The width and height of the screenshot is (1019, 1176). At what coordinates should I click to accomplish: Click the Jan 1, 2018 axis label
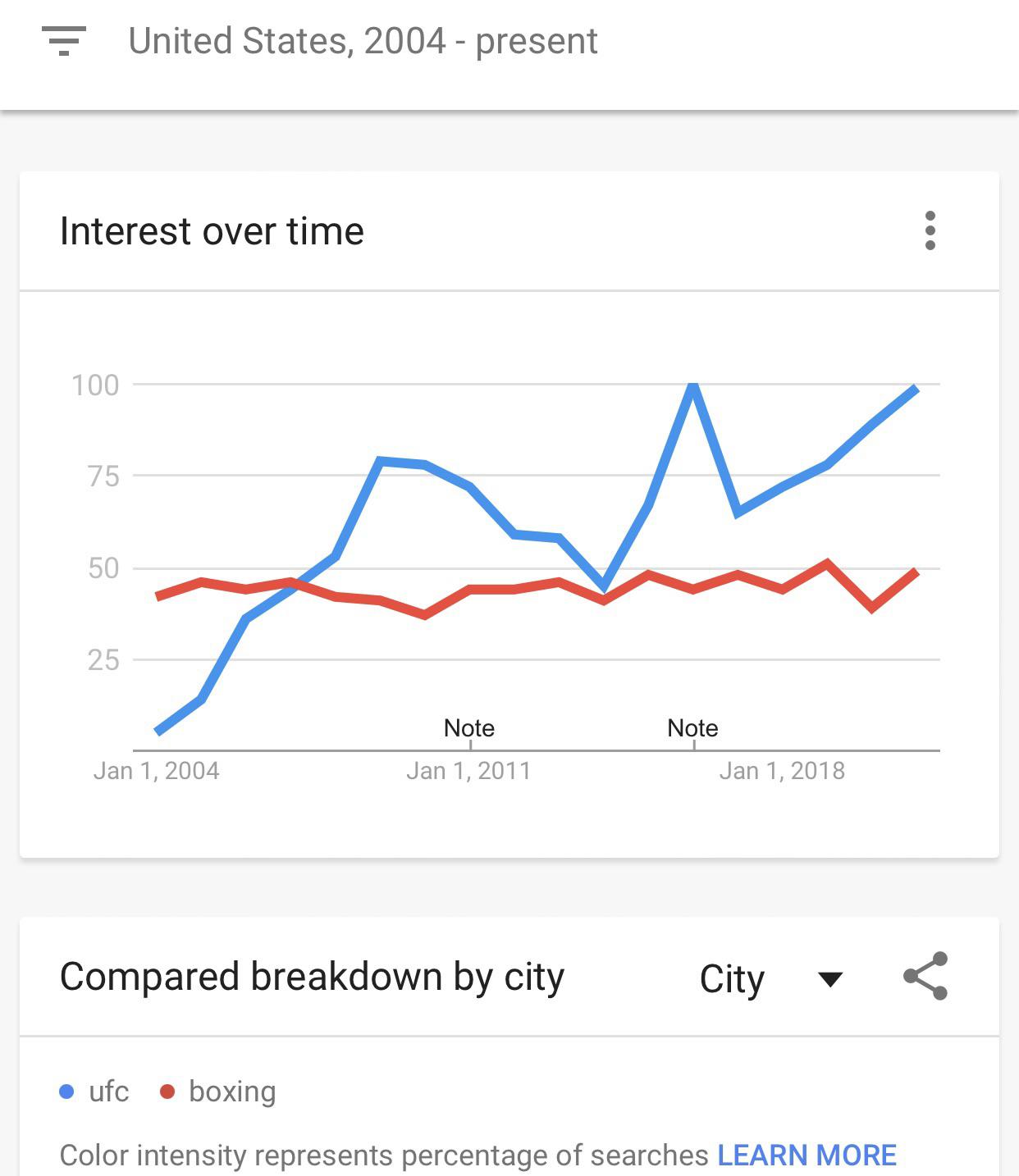782,771
